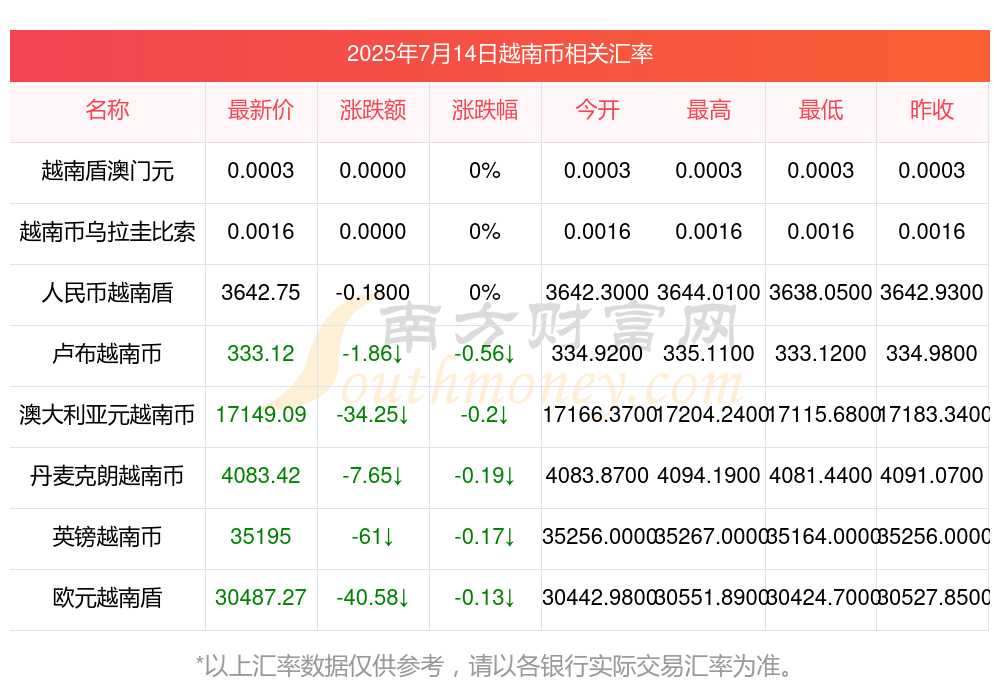Click the 最低 column header

820,110
